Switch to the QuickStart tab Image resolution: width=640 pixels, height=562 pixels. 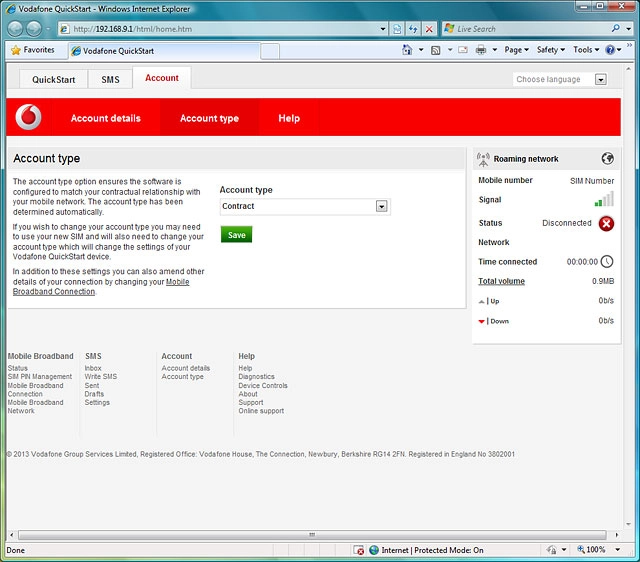click(x=53, y=79)
